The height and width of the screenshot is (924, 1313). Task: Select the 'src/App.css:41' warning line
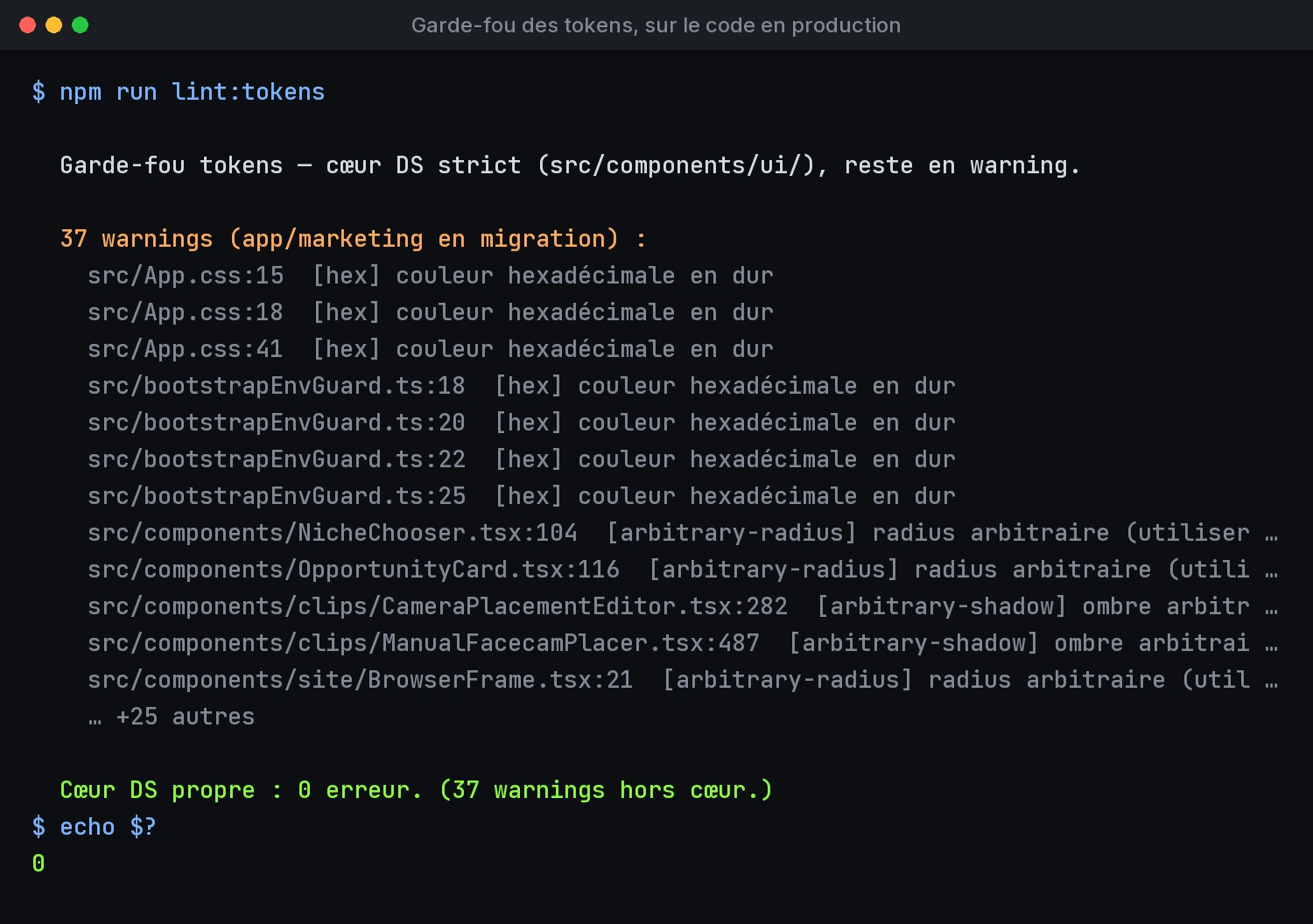click(431, 349)
